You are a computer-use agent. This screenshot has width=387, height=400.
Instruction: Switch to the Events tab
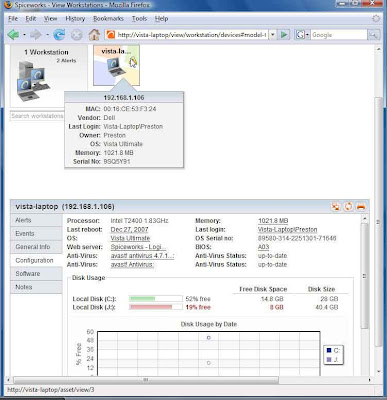point(36,234)
